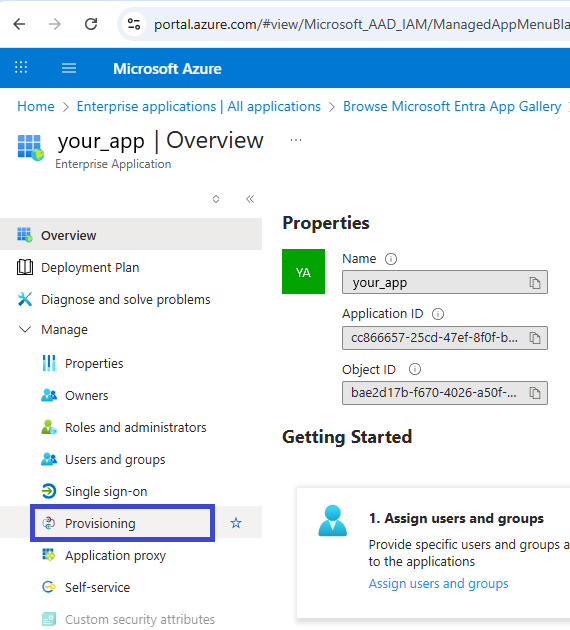
Task: Expand or collapse all menu groups
Action: pyautogui.click(x=216, y=199)
